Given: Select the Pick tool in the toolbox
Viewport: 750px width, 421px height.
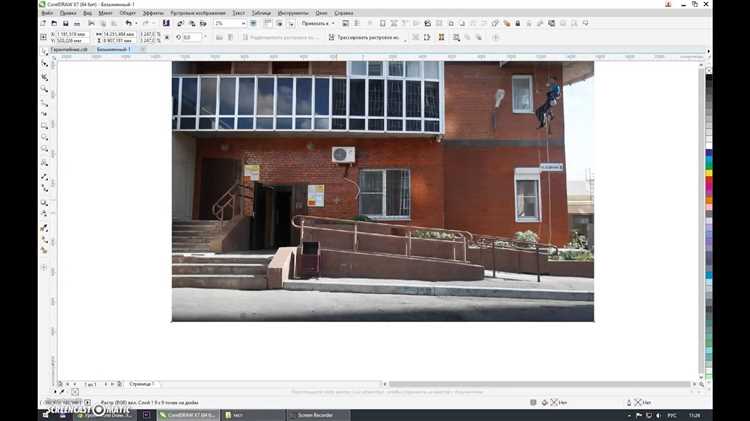Looking at the screenshot, I should click(x=44, y=52).
